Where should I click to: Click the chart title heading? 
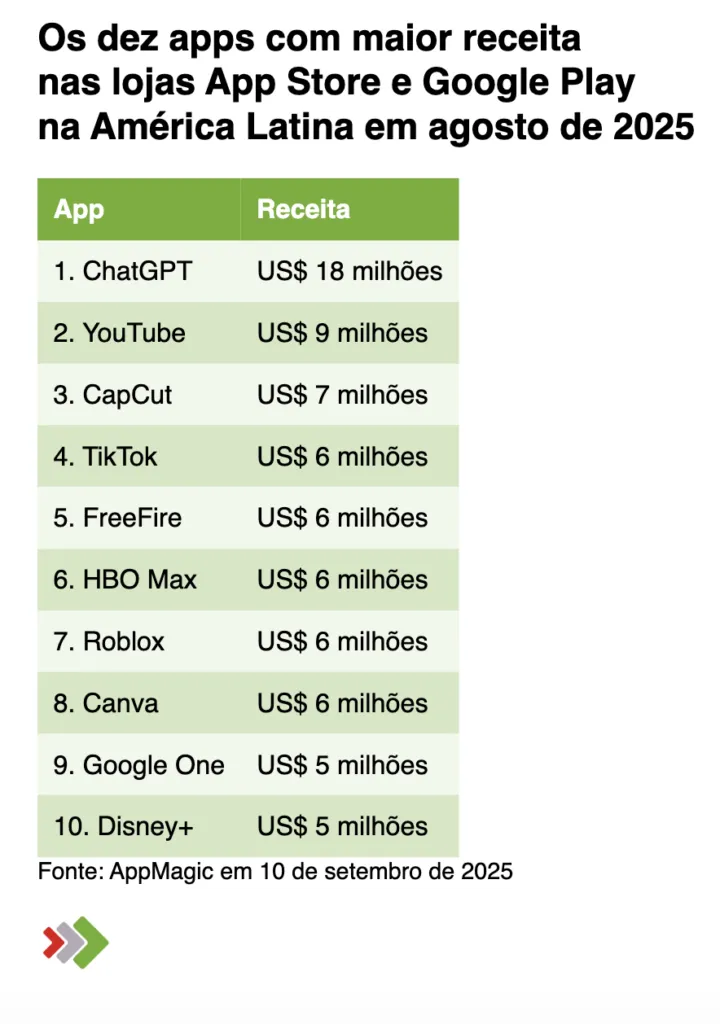(x=365, y=83)
